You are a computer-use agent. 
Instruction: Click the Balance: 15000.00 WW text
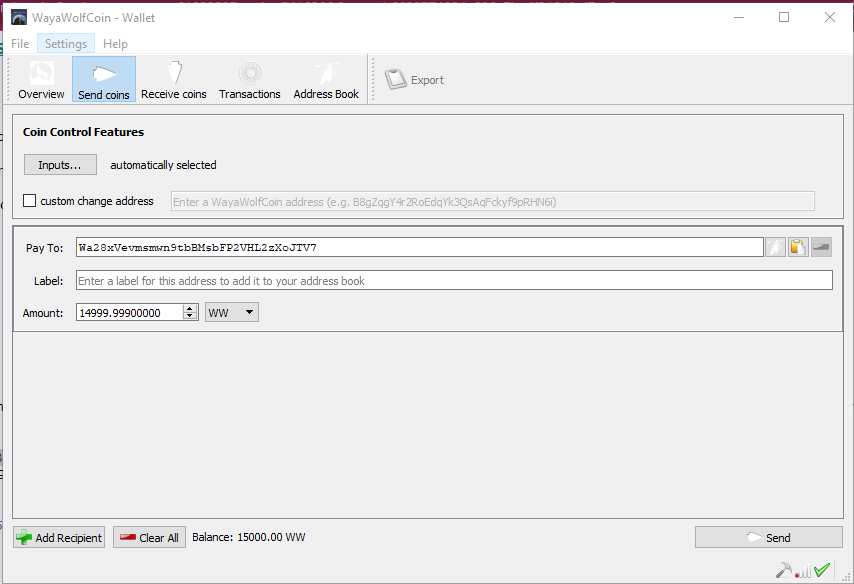click(x=248, y=537)
